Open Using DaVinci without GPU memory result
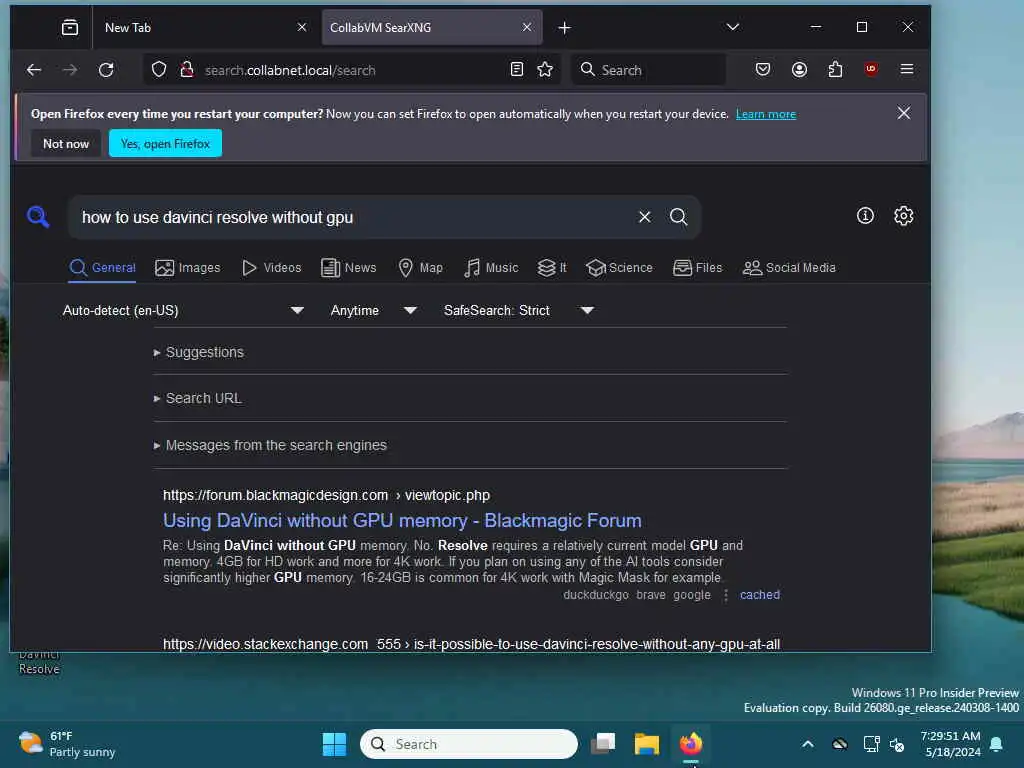This screenshot has width=1024, height=768. click(402, 520)
